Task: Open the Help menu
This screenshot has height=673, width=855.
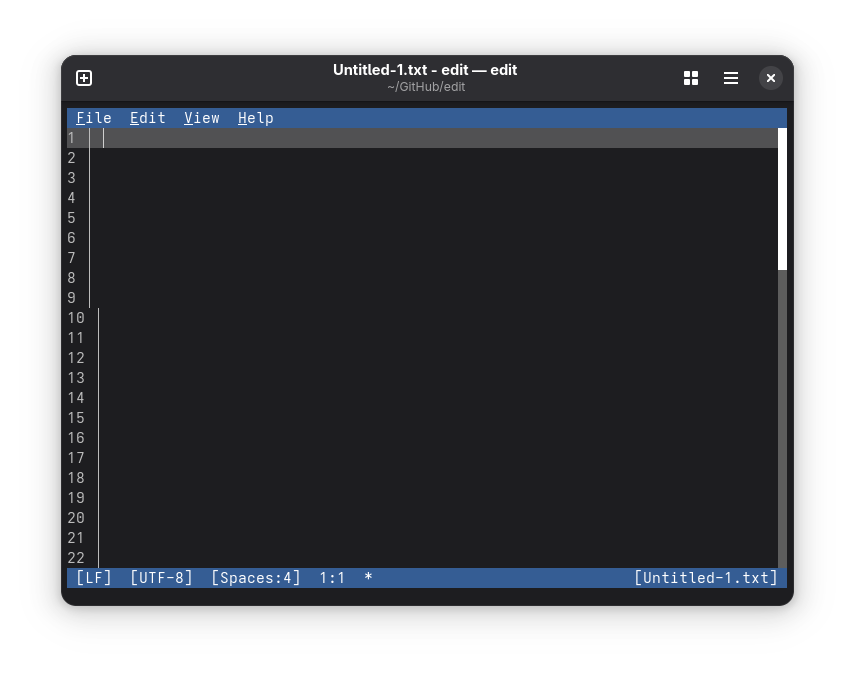Action: click(x=256, y=118)
